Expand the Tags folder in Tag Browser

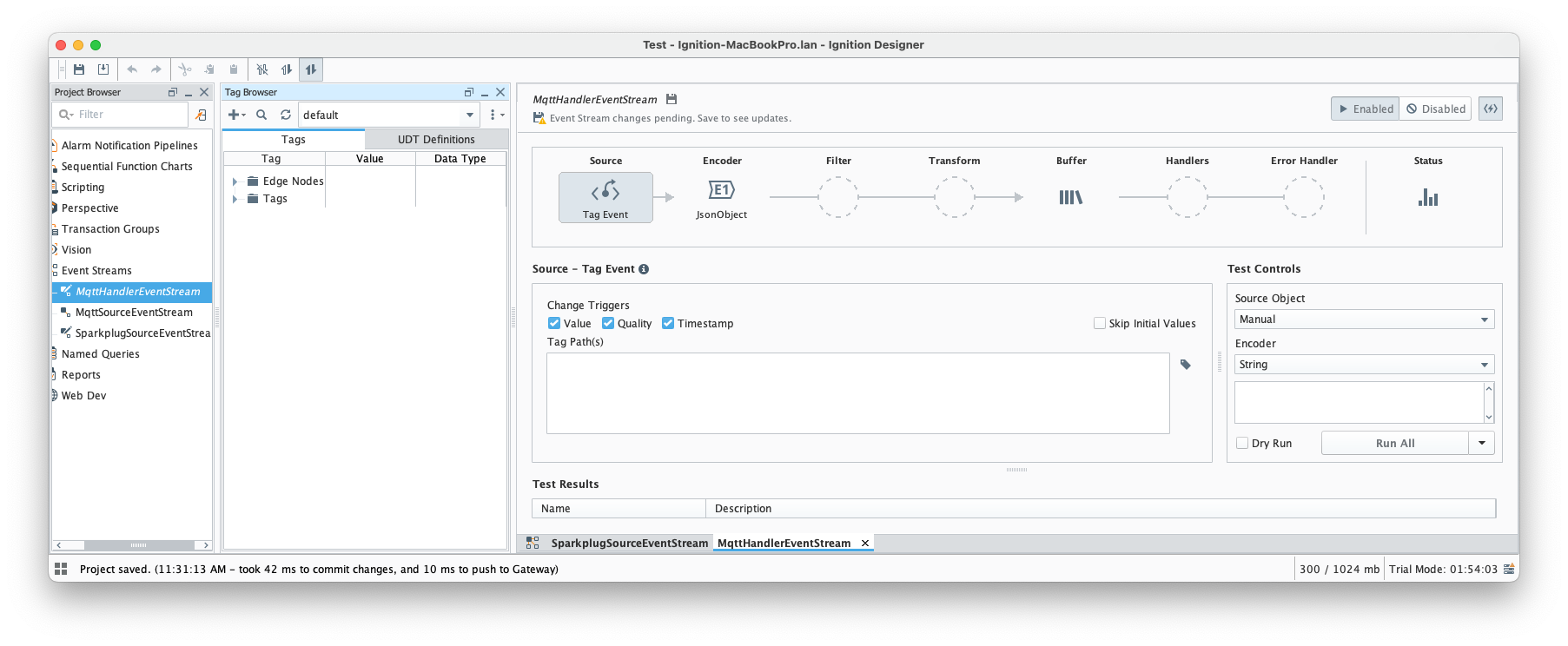tap(235, 199)
